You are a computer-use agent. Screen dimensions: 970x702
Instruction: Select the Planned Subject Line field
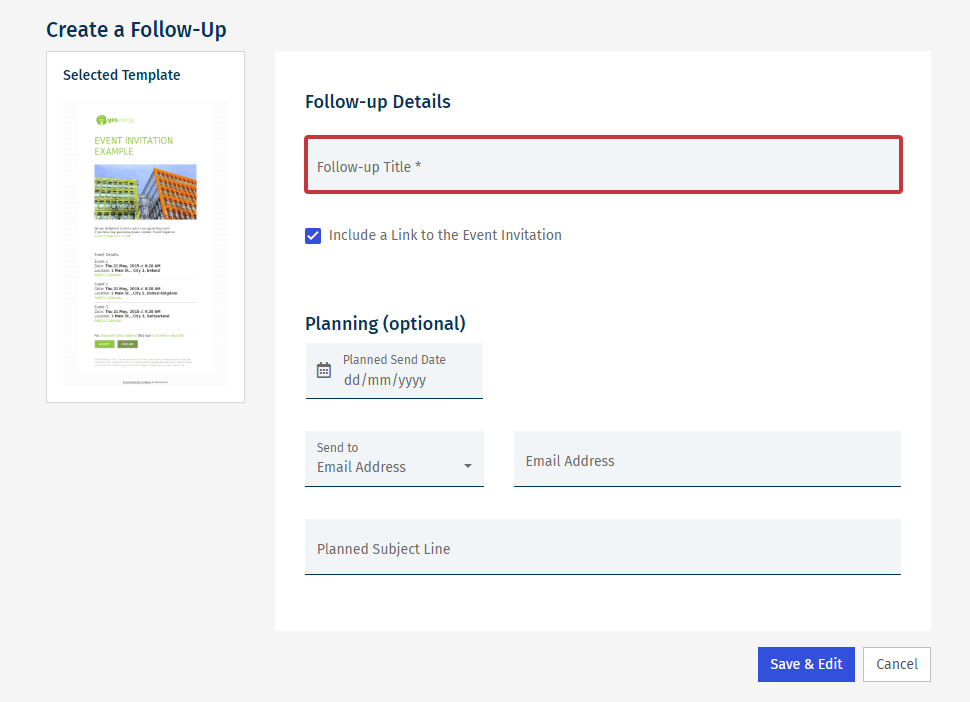(602, 548)
